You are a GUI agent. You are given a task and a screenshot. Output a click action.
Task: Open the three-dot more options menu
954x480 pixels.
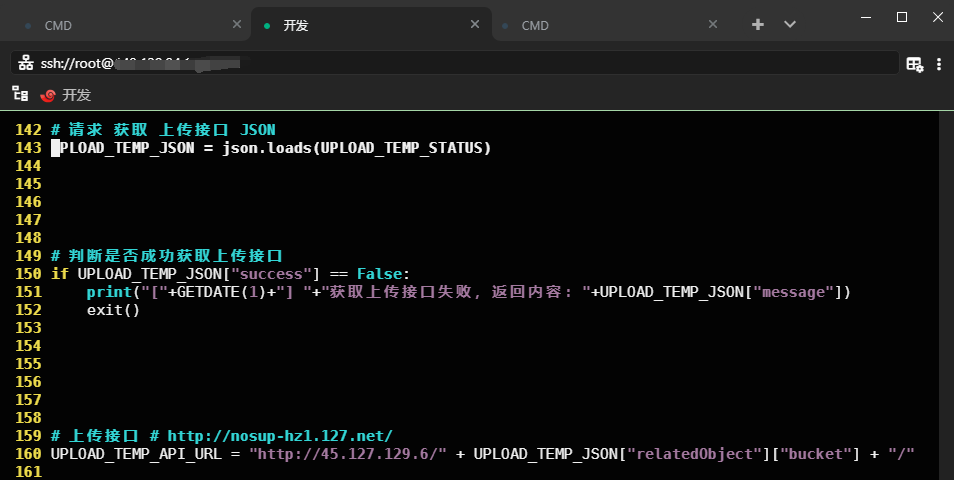[x=939, y=64]
